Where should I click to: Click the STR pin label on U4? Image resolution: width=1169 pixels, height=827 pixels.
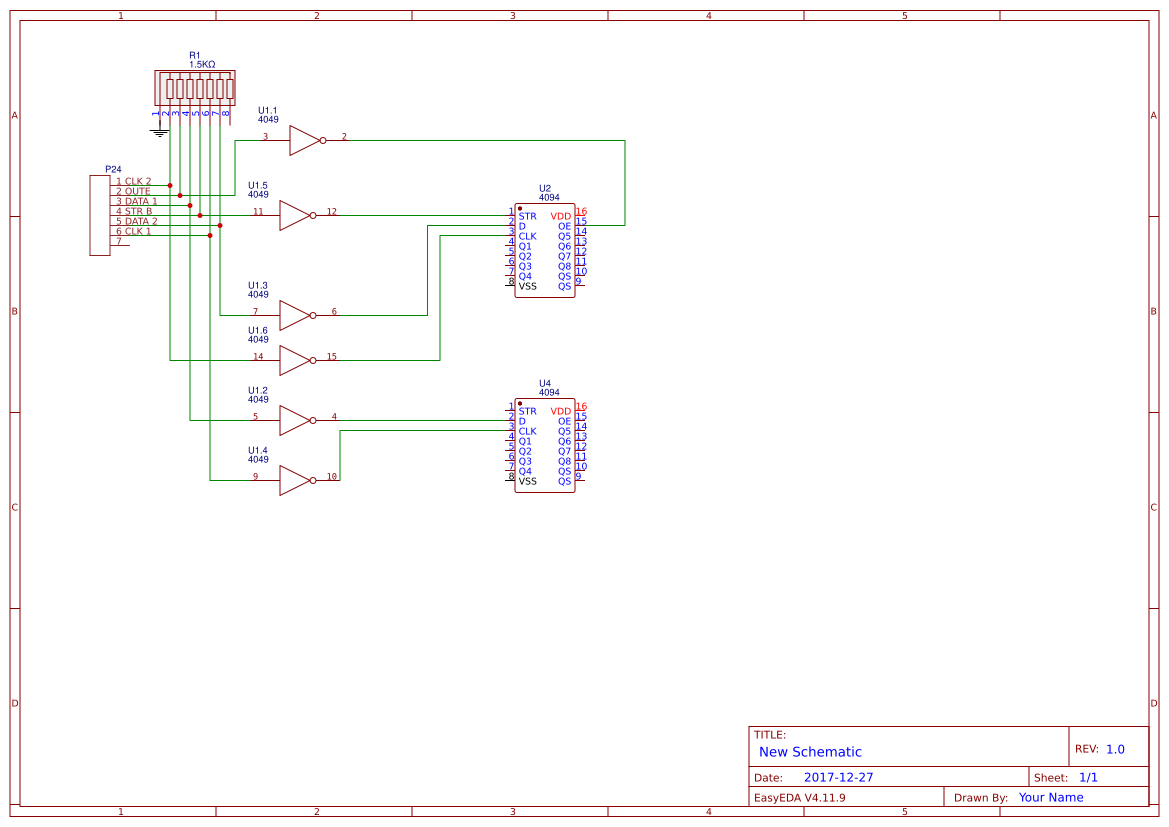(x=527, y=409)
